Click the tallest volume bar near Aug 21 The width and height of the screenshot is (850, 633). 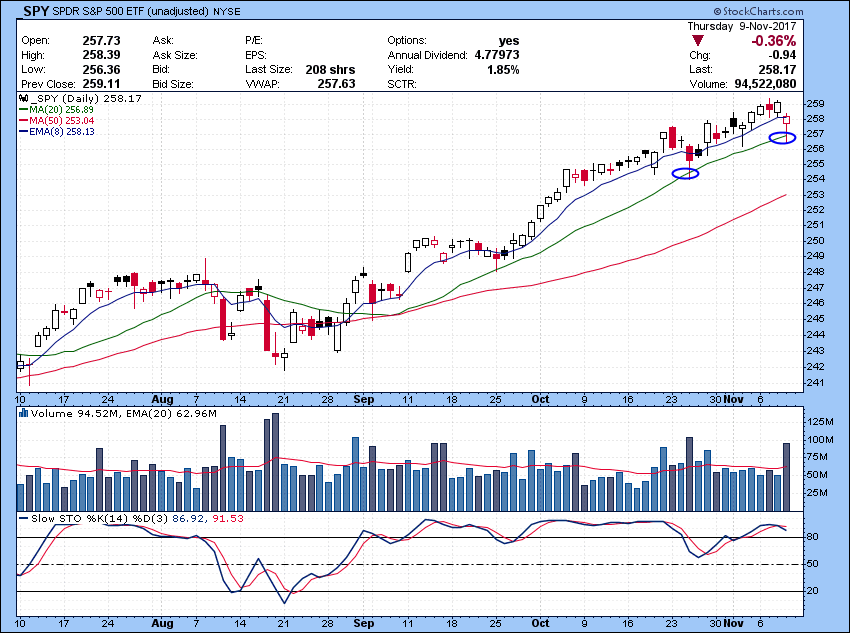tap(275, 462)
